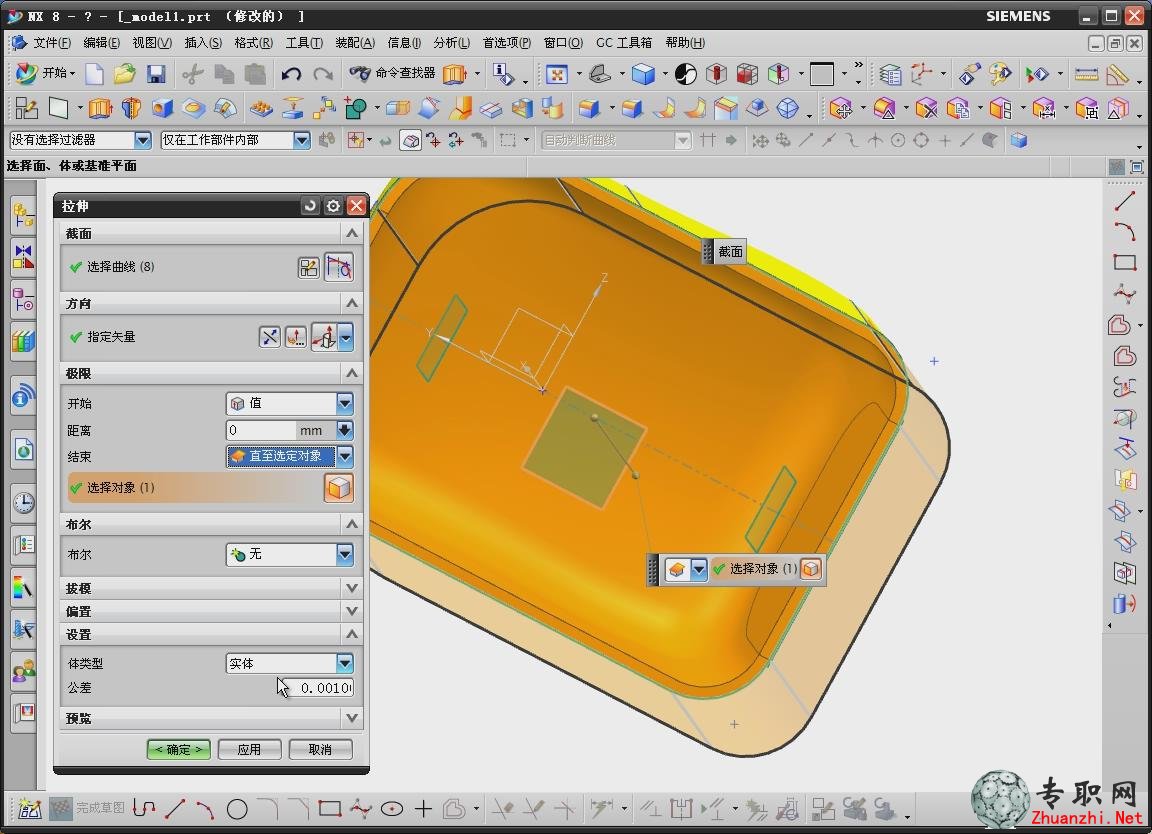Click the New file icon

(95, 73)
